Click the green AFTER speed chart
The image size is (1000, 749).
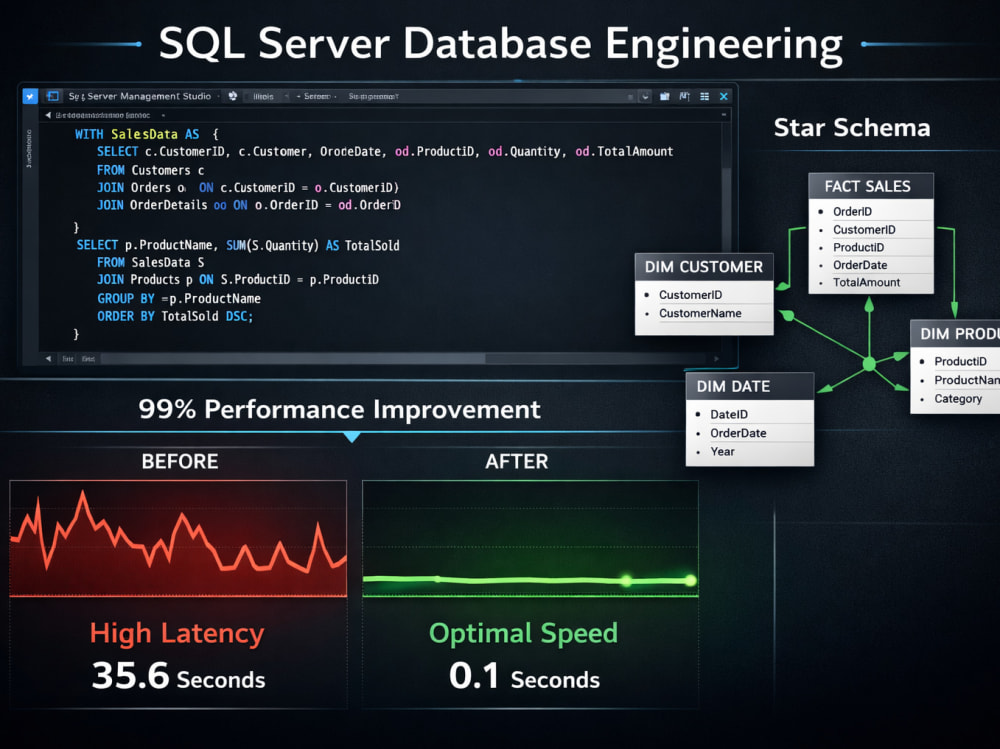[x=531, y=539]
